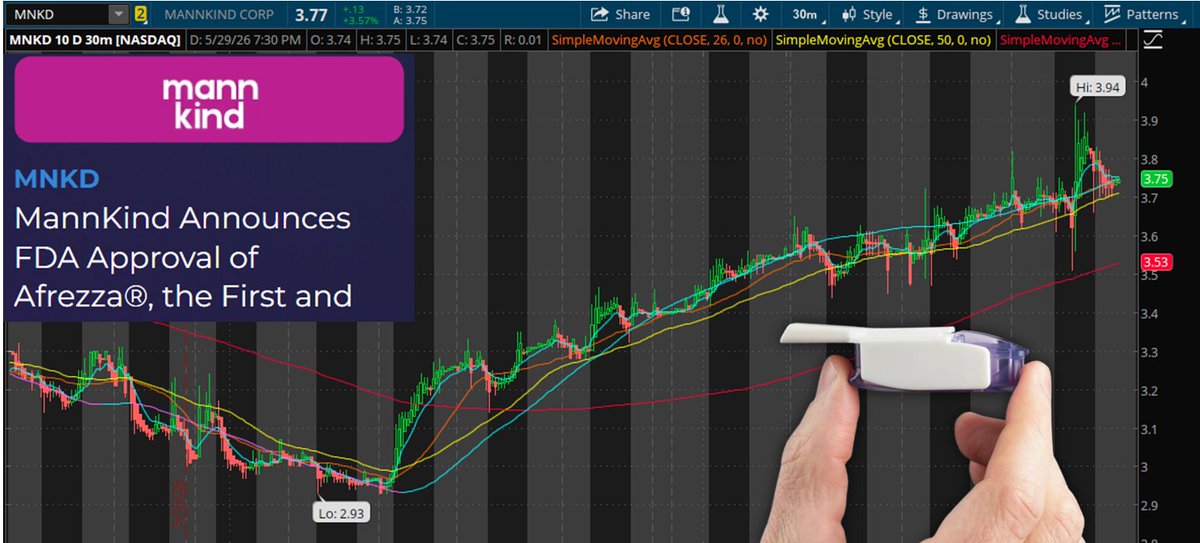Click the D: 5/29/26 7:30 PM date readout
The height and width of the screenshot is (543, 1200).
[x=246, y=40]
